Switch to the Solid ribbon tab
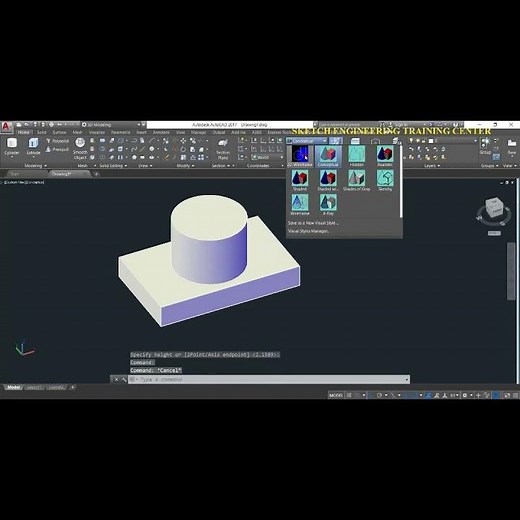Screen dimensions: 520x520 tap(42, 132)
